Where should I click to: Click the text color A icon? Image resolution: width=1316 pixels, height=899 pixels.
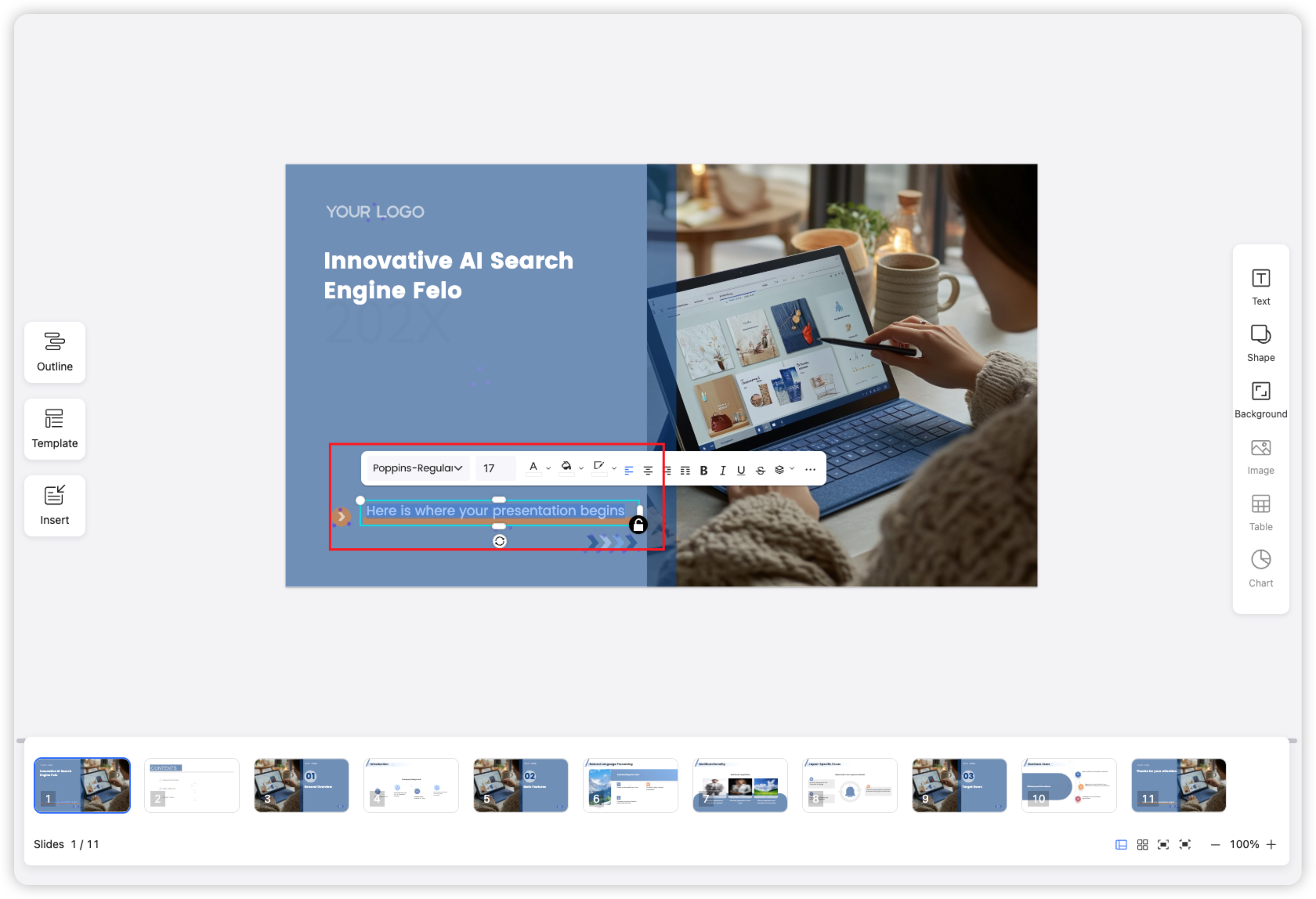tap(533, 468)
